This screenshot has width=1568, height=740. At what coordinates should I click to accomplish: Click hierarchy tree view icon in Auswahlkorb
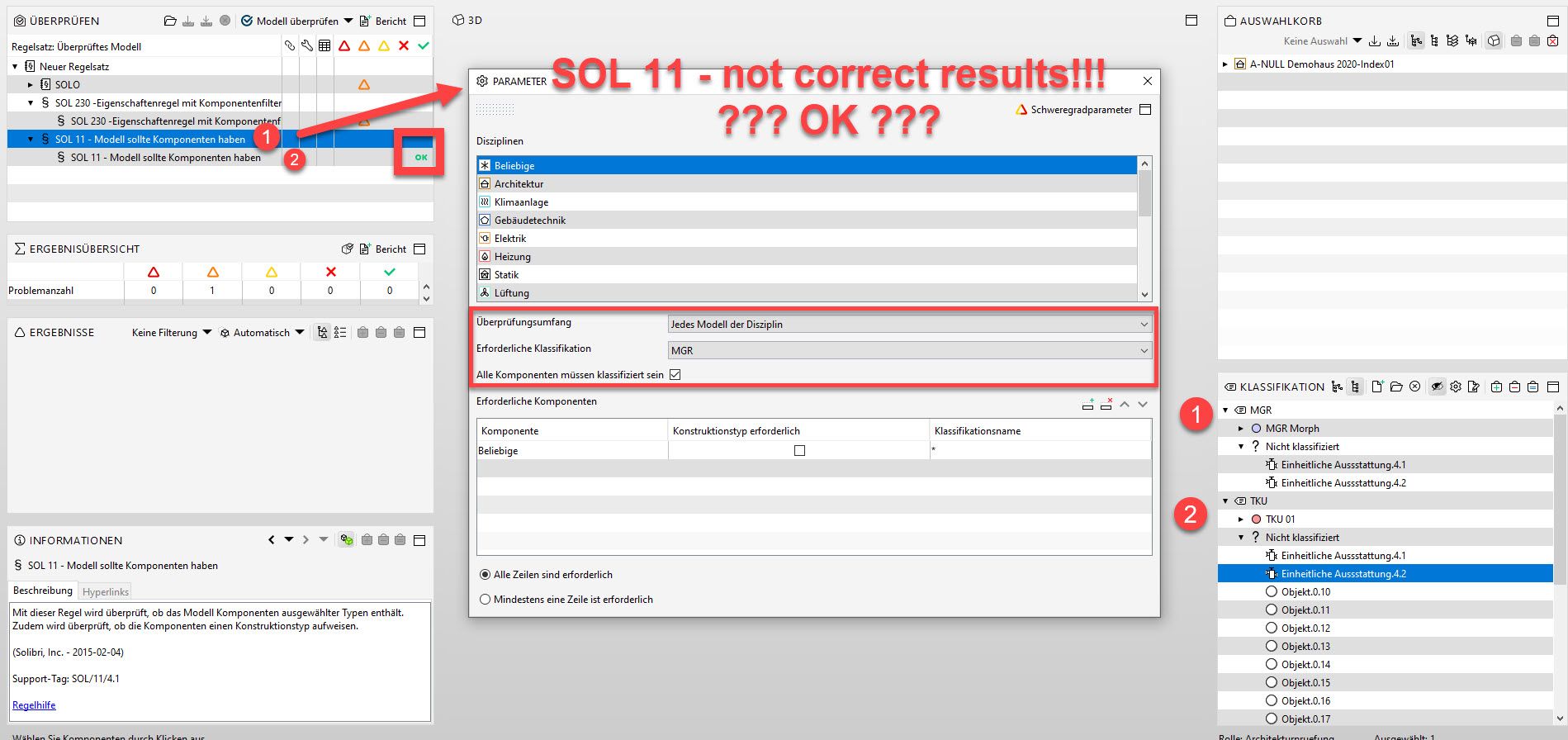click(1416, 40)
